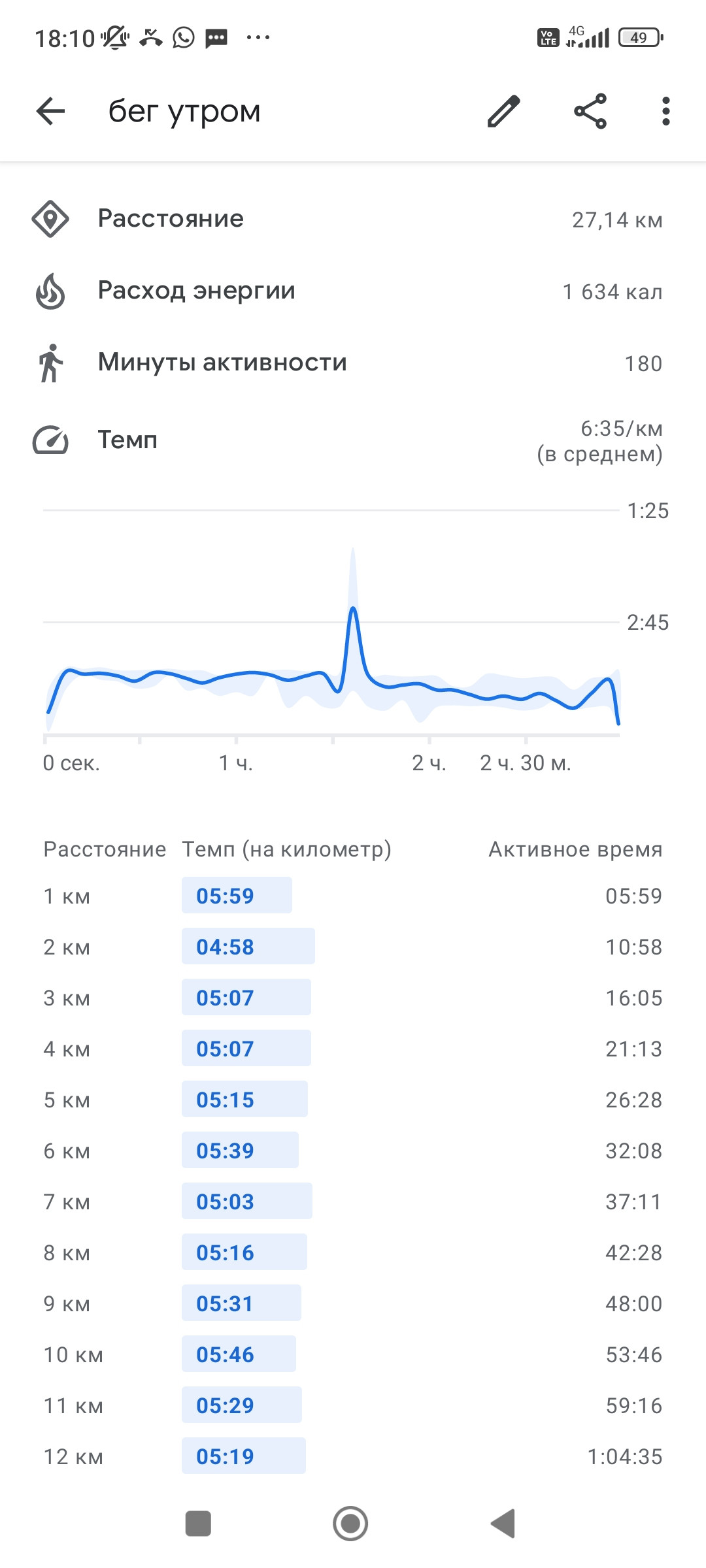706x1568 pixels.
Task: Tap the pace spike on the chart
Action: click(353, 611)
